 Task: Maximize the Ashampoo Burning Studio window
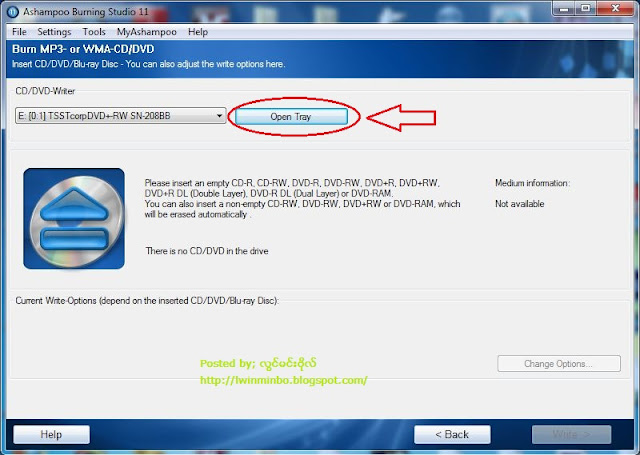[586, 8]
